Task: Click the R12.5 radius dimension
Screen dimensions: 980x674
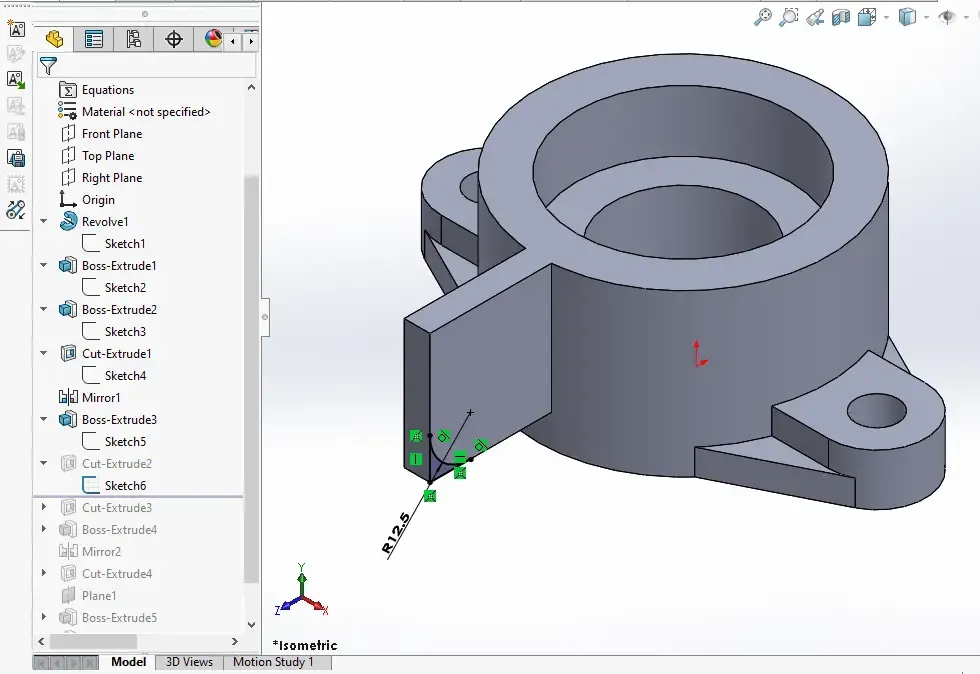Action: [397, 533]
